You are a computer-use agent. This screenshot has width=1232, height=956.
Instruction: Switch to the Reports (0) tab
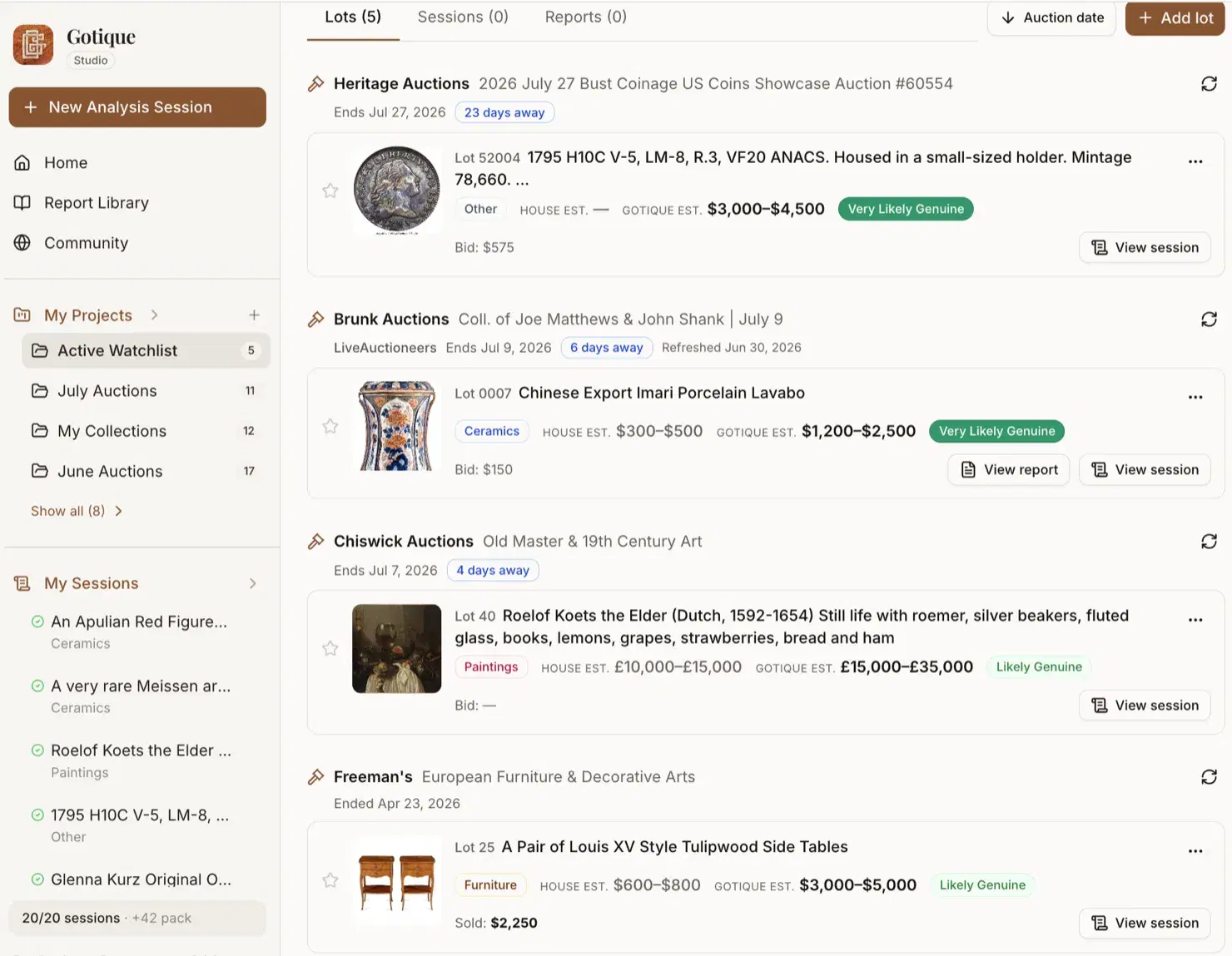click(586, 17)
